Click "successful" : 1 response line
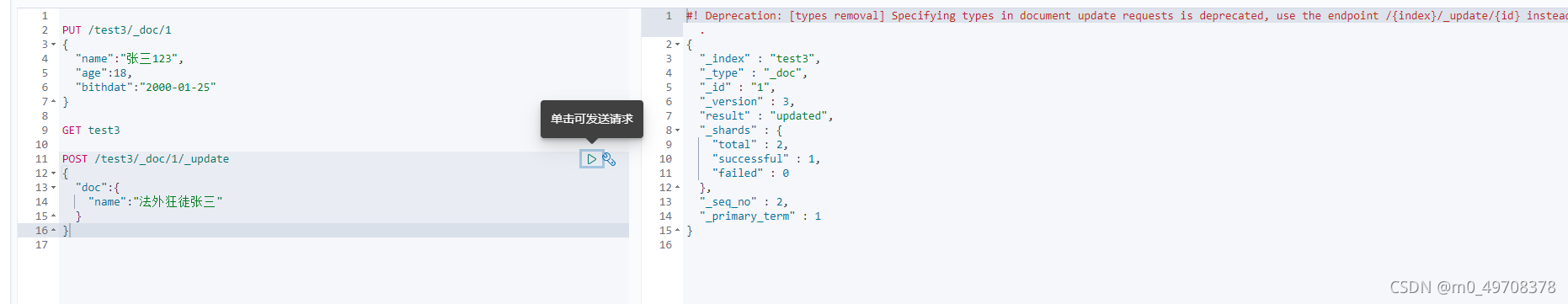Screen dimensions: 1568x304 click(765, 159)
